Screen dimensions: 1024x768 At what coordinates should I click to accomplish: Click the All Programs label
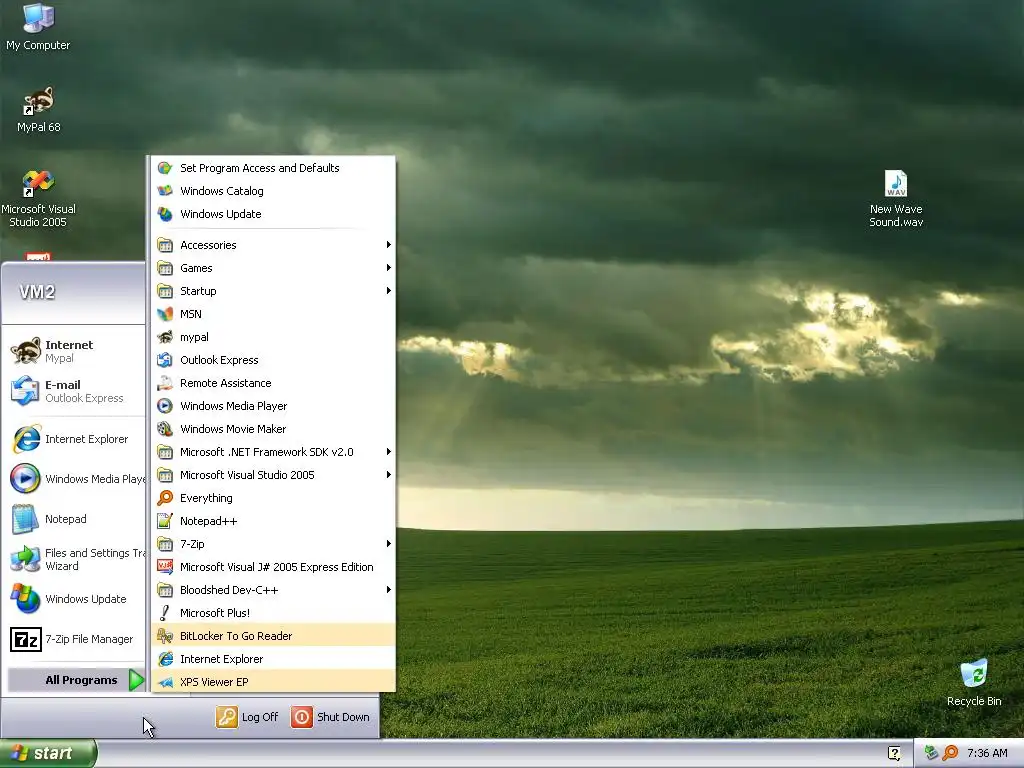81,680
